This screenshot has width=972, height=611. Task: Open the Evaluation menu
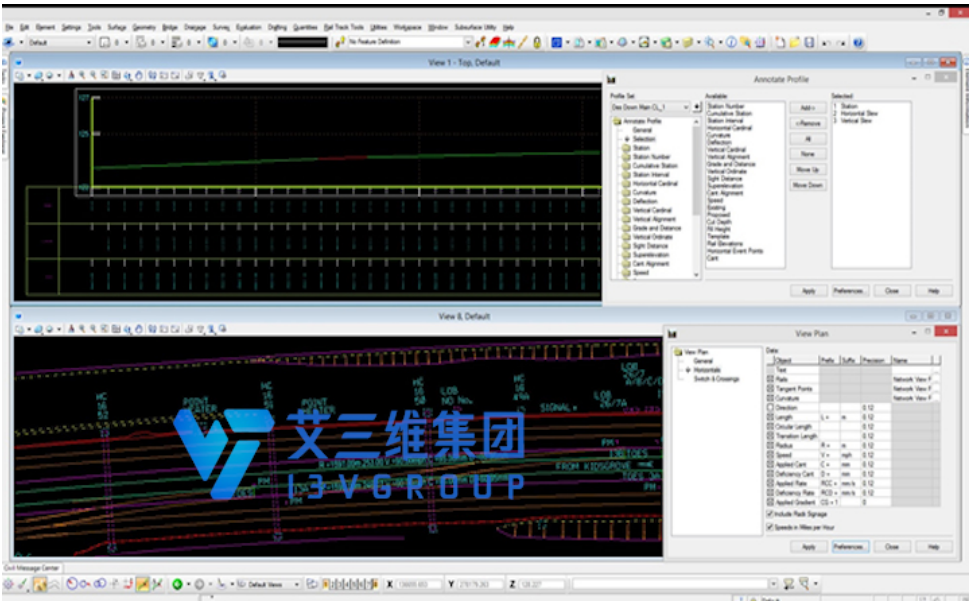249,27
